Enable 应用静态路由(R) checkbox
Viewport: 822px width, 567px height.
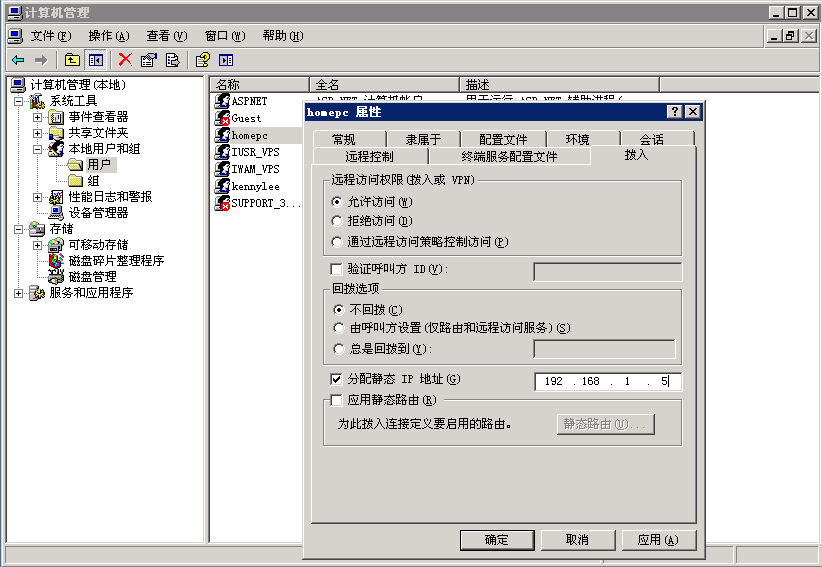coord(336,400)
